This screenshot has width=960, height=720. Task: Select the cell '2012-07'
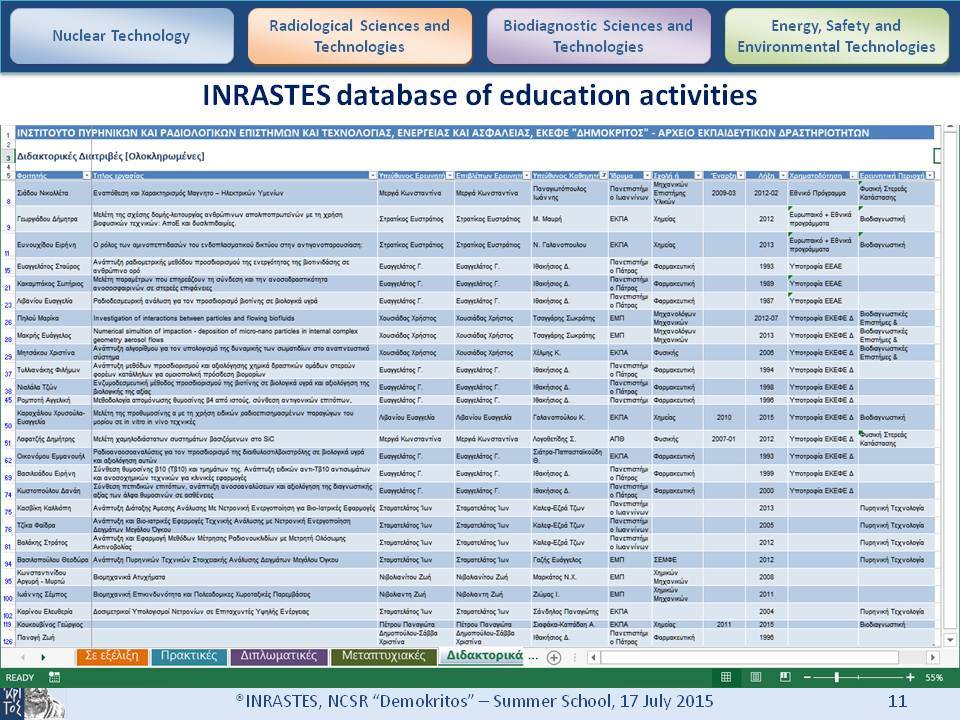(x=767, y=318)
